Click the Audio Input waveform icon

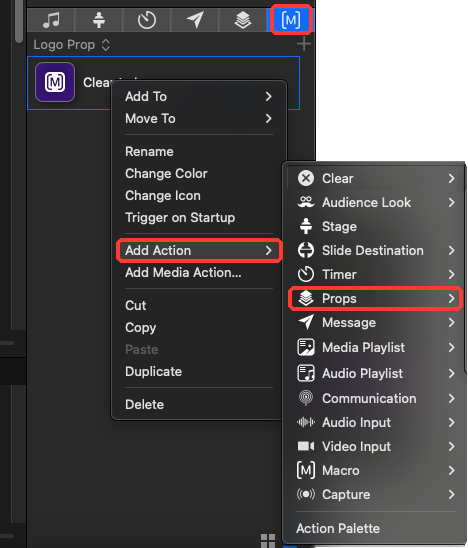(x=306, y=422)
